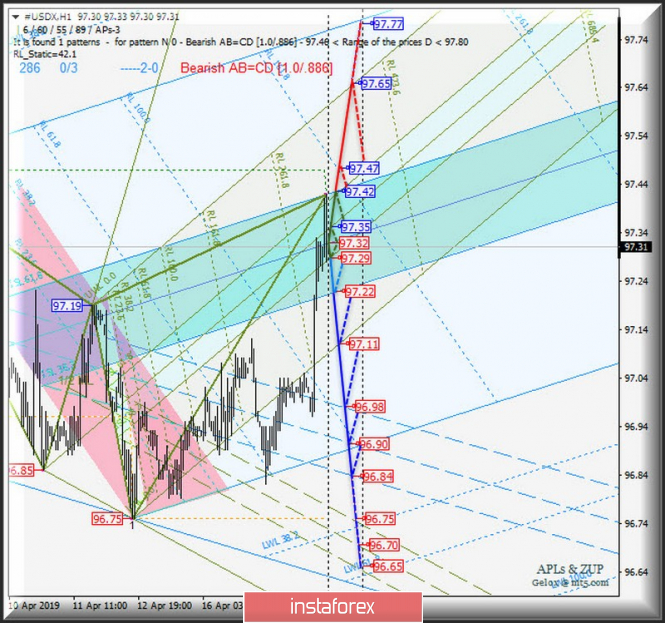665x623 pixels.
Task: Click the 97.04 price axis tick
Action: [636, 378]
